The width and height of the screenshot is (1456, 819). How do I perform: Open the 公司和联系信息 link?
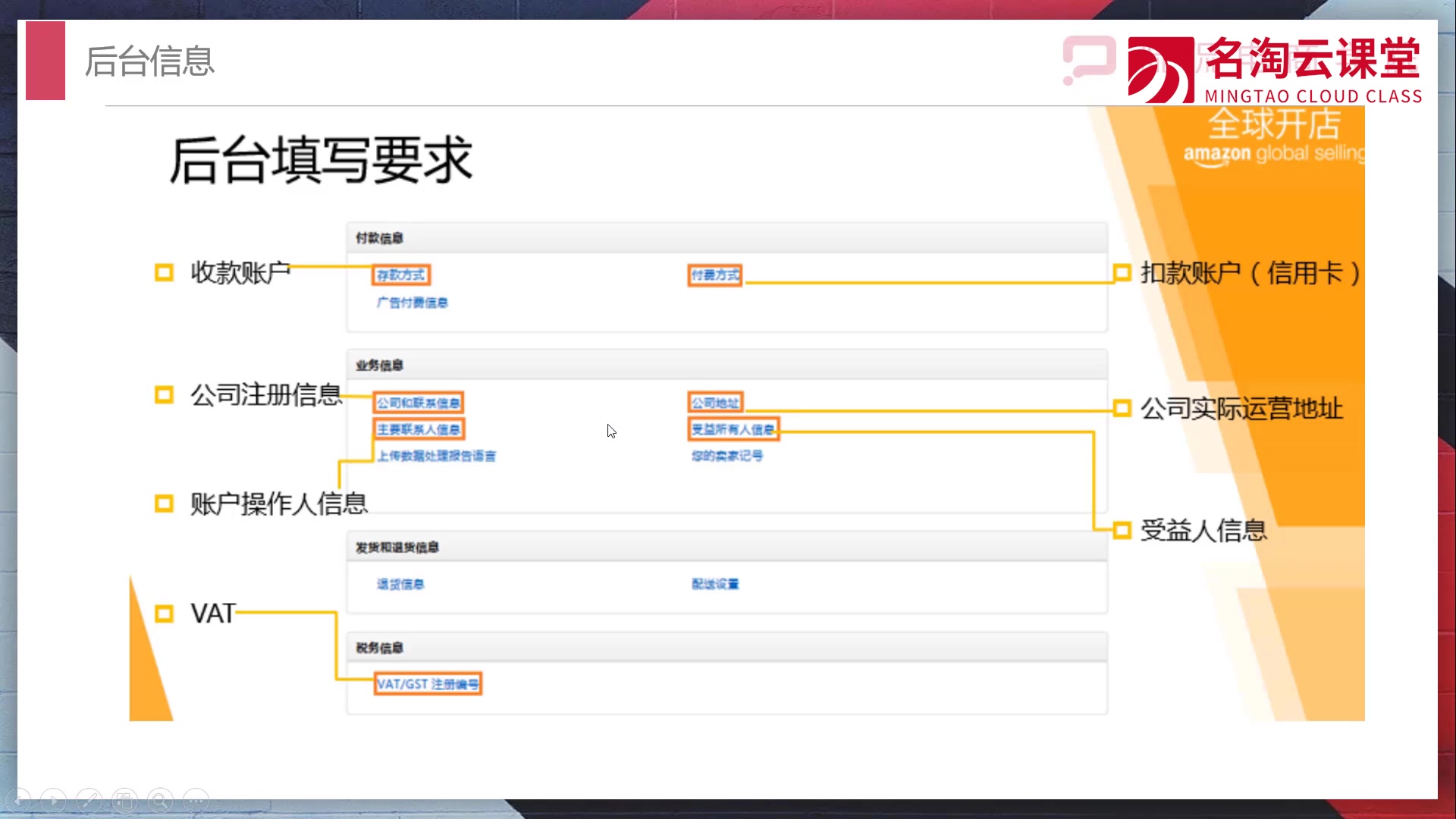point(419,403)
